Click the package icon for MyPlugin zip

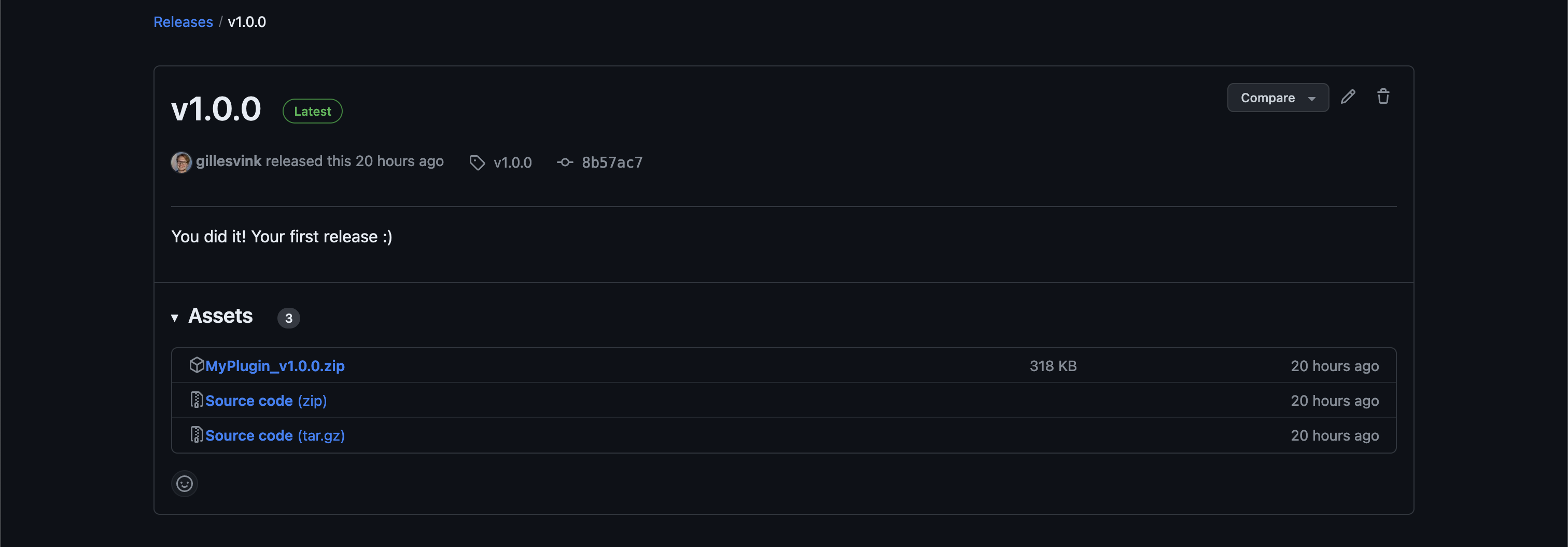[196, 365]
